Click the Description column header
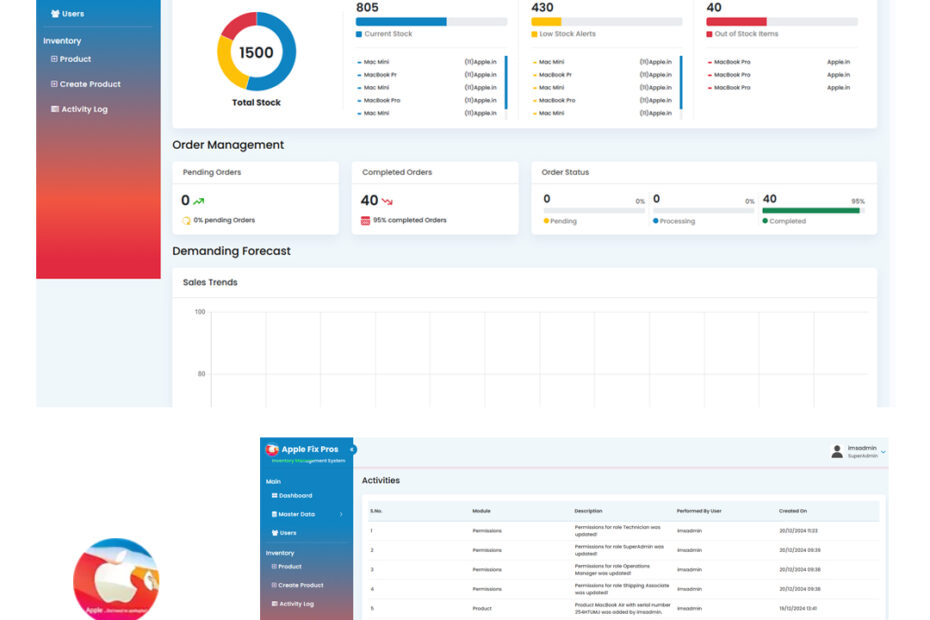Viewport: 930px width, 620px height. [x=588, y=511]
